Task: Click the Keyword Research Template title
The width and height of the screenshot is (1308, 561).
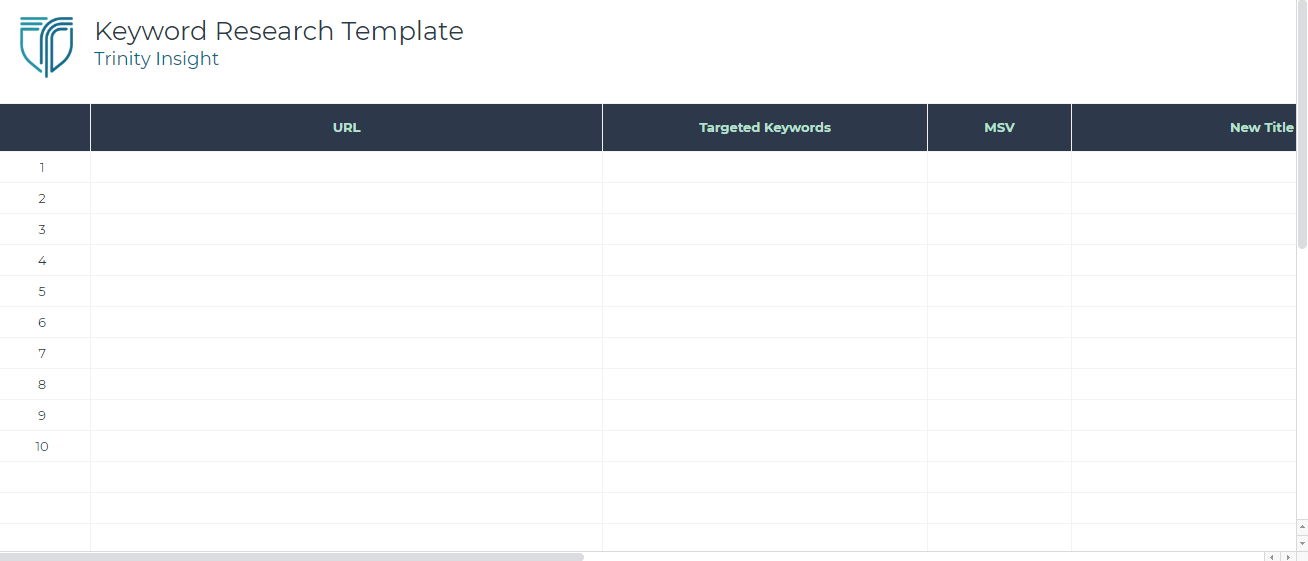Action: 278,31
